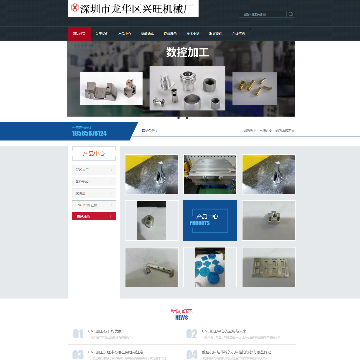Open the aluminum housing product thumbnail
The width and height of the screenshot is (360, 360).
coord(210,174)
